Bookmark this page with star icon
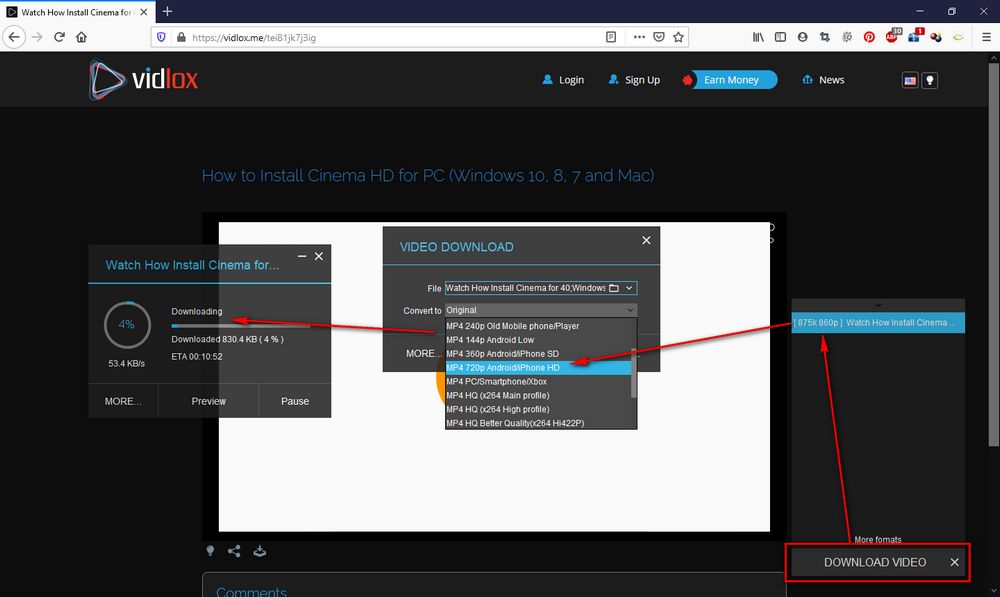Image resolution: width=1000 pixels, height=597 pixels. click(x=679, y=37)
